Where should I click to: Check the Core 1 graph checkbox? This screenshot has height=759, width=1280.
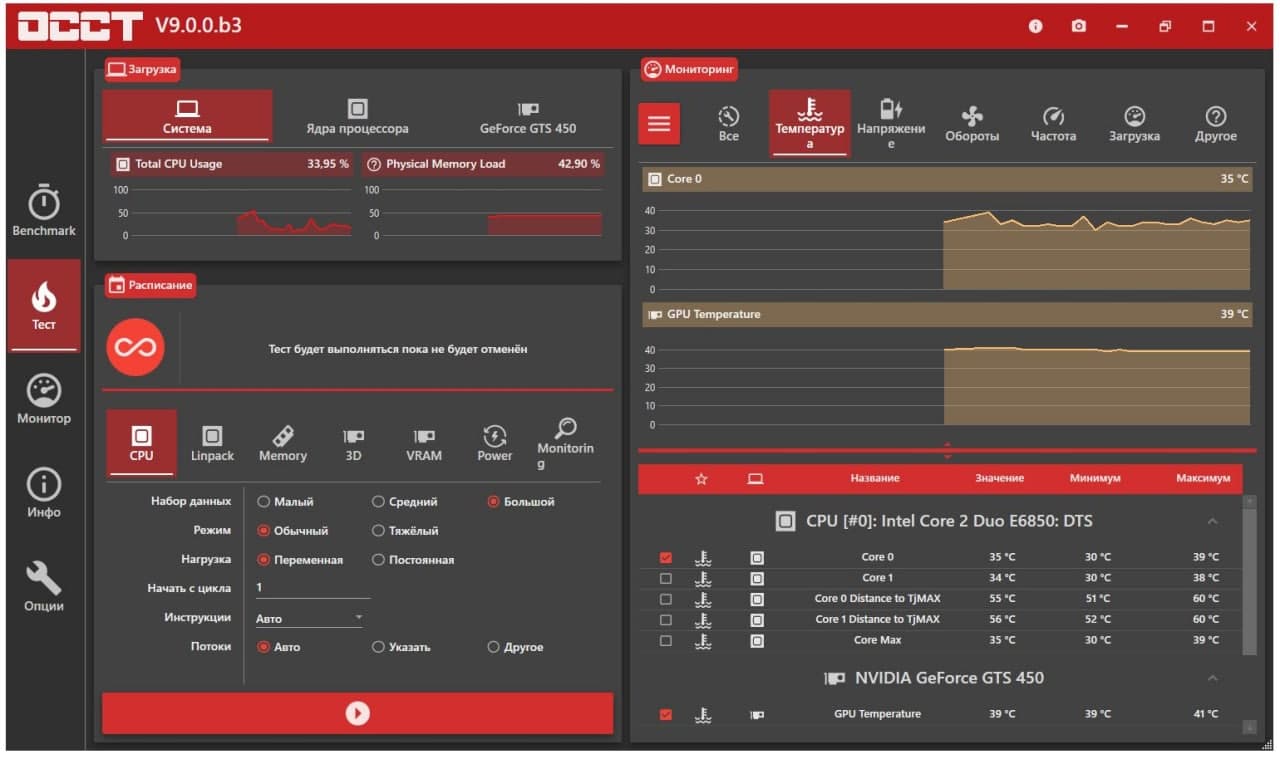(666, 578)
